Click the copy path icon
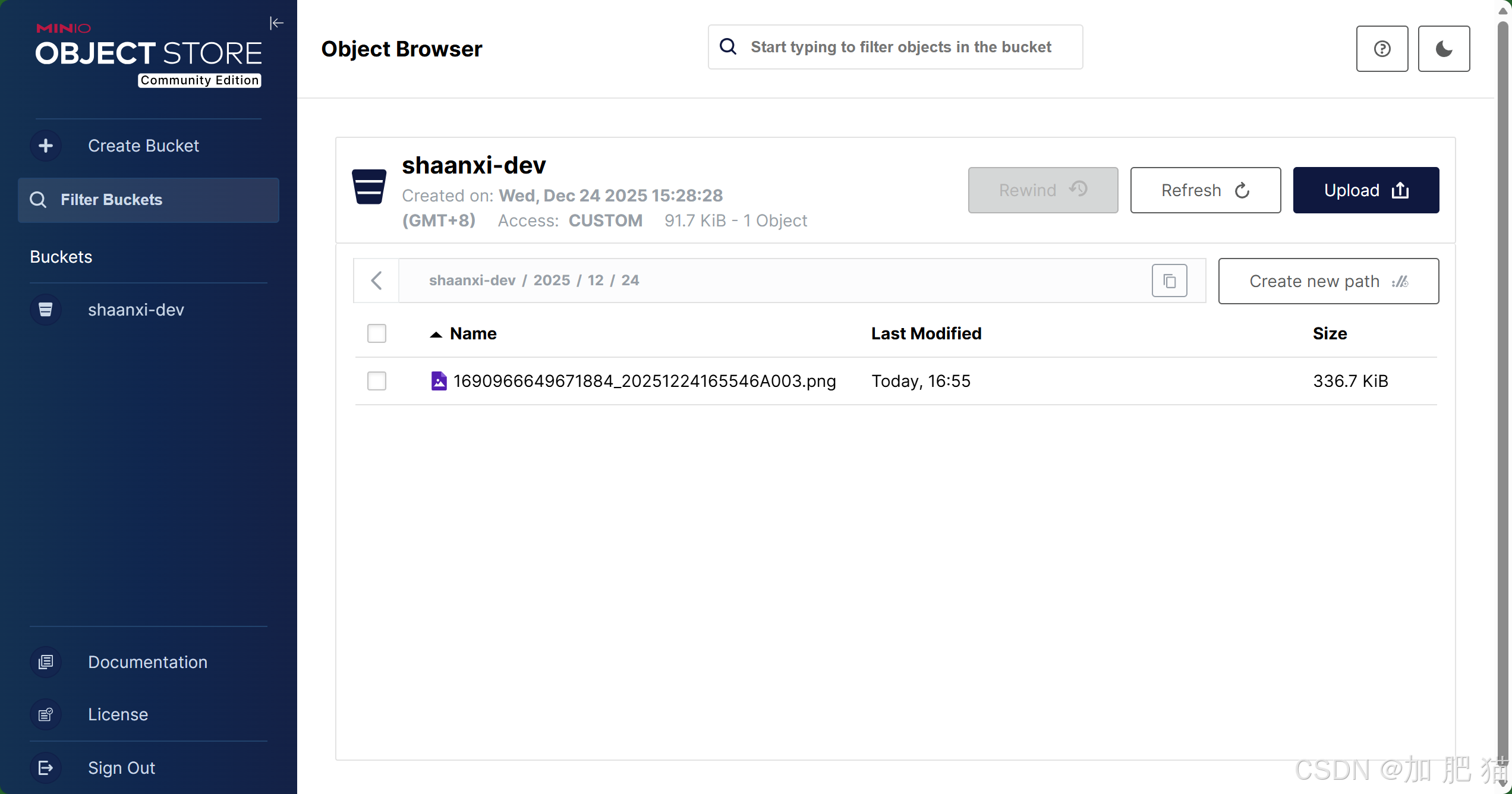The height and width of the screenshot is (794, 1512). pos(1169,281)
